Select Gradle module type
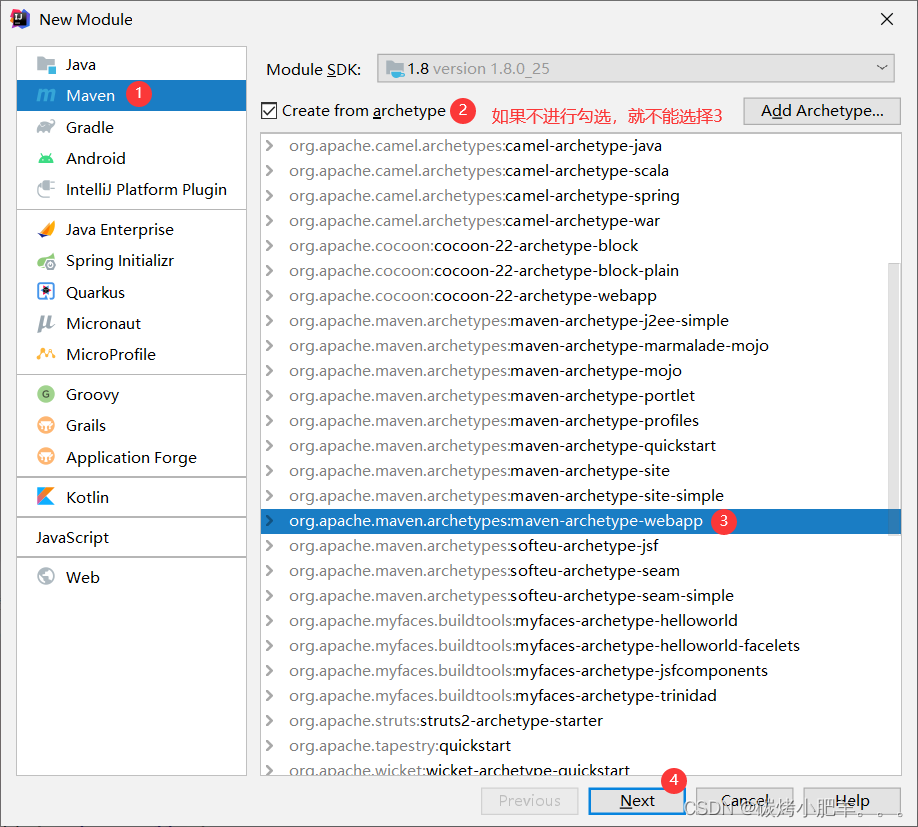This screenshot has height=827, width=918. 132,127
